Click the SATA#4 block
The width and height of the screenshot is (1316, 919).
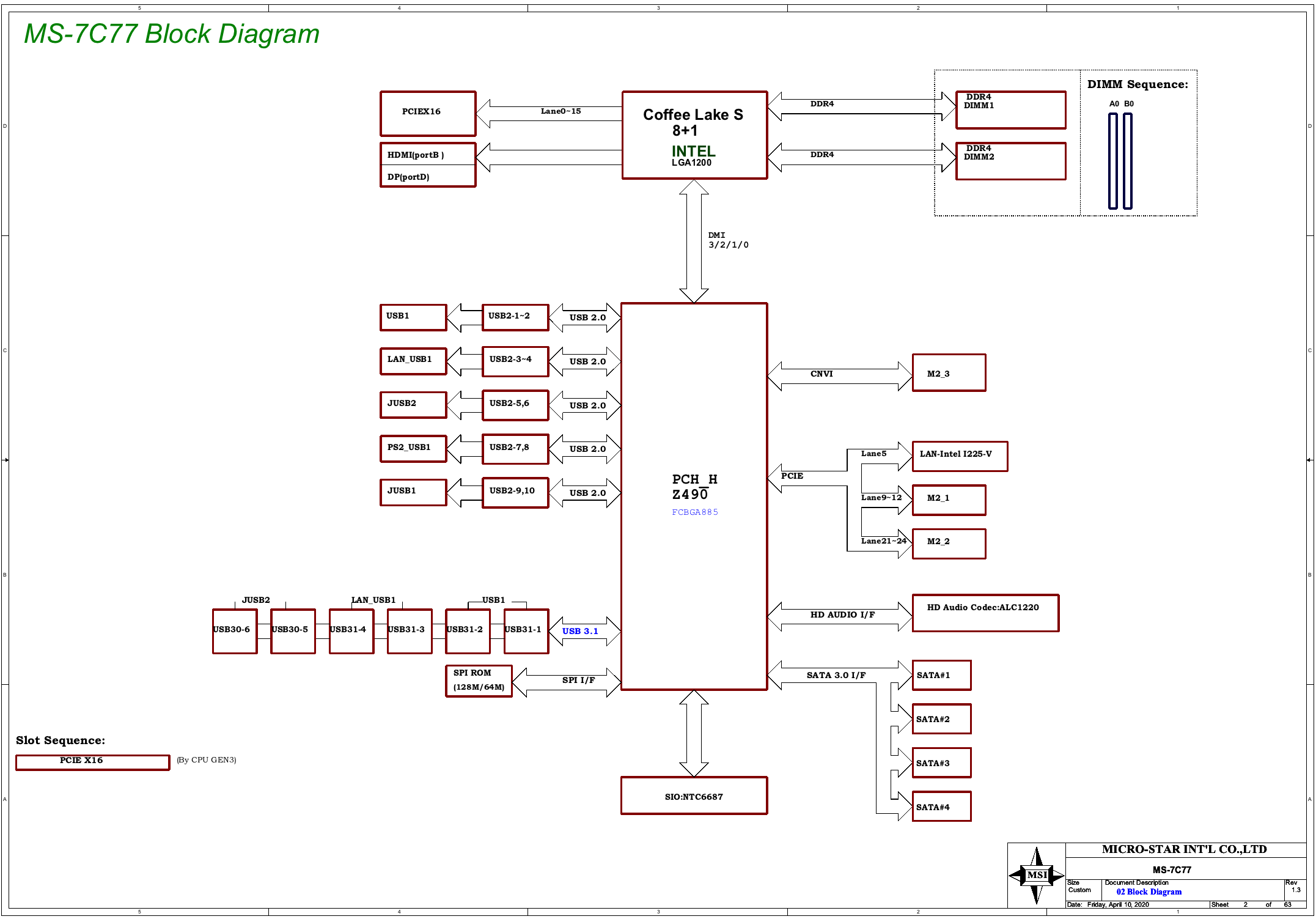[941, 806]
